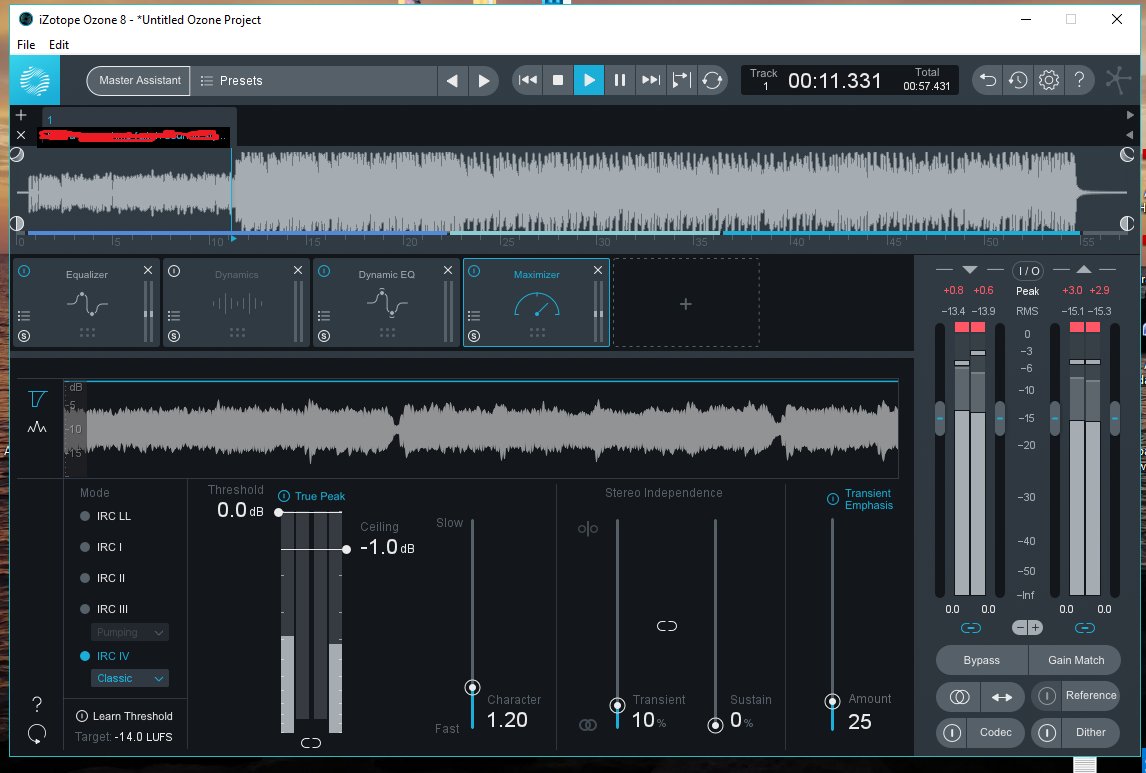Select the gain reduction trace view icon

click(x=37, y=399)
